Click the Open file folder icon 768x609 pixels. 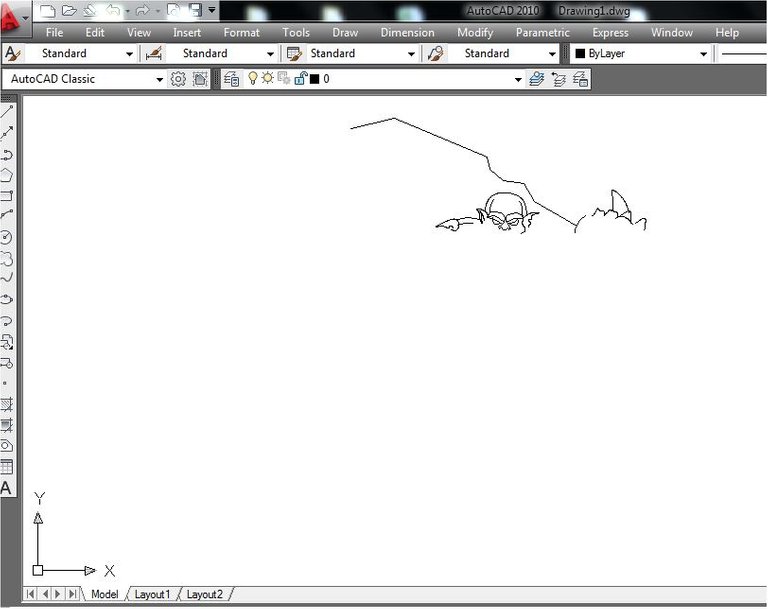click(x=69, y=10)
